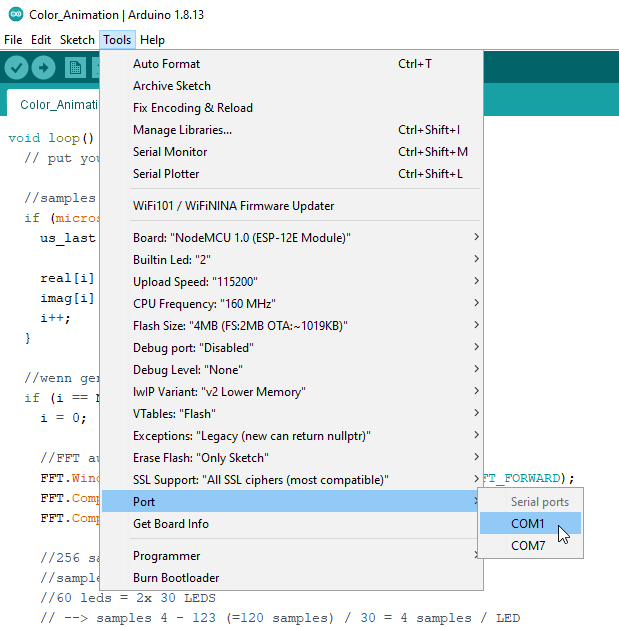This screenshot has height=628, width=619.
Task: Expand the Debug Level None submenu
Action: point(291,370)
